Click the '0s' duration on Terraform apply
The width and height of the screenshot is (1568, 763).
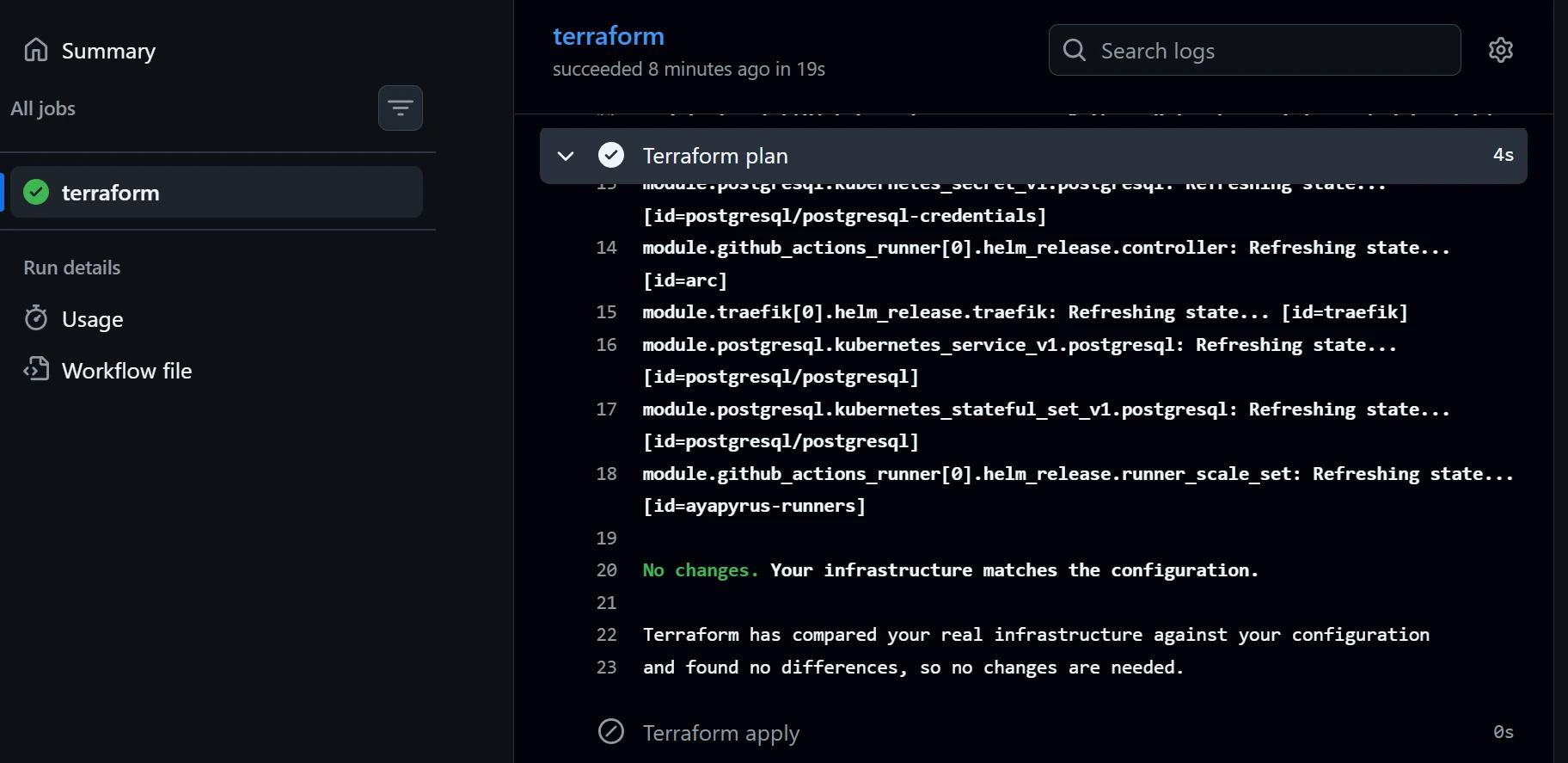tap(1504, 732)
